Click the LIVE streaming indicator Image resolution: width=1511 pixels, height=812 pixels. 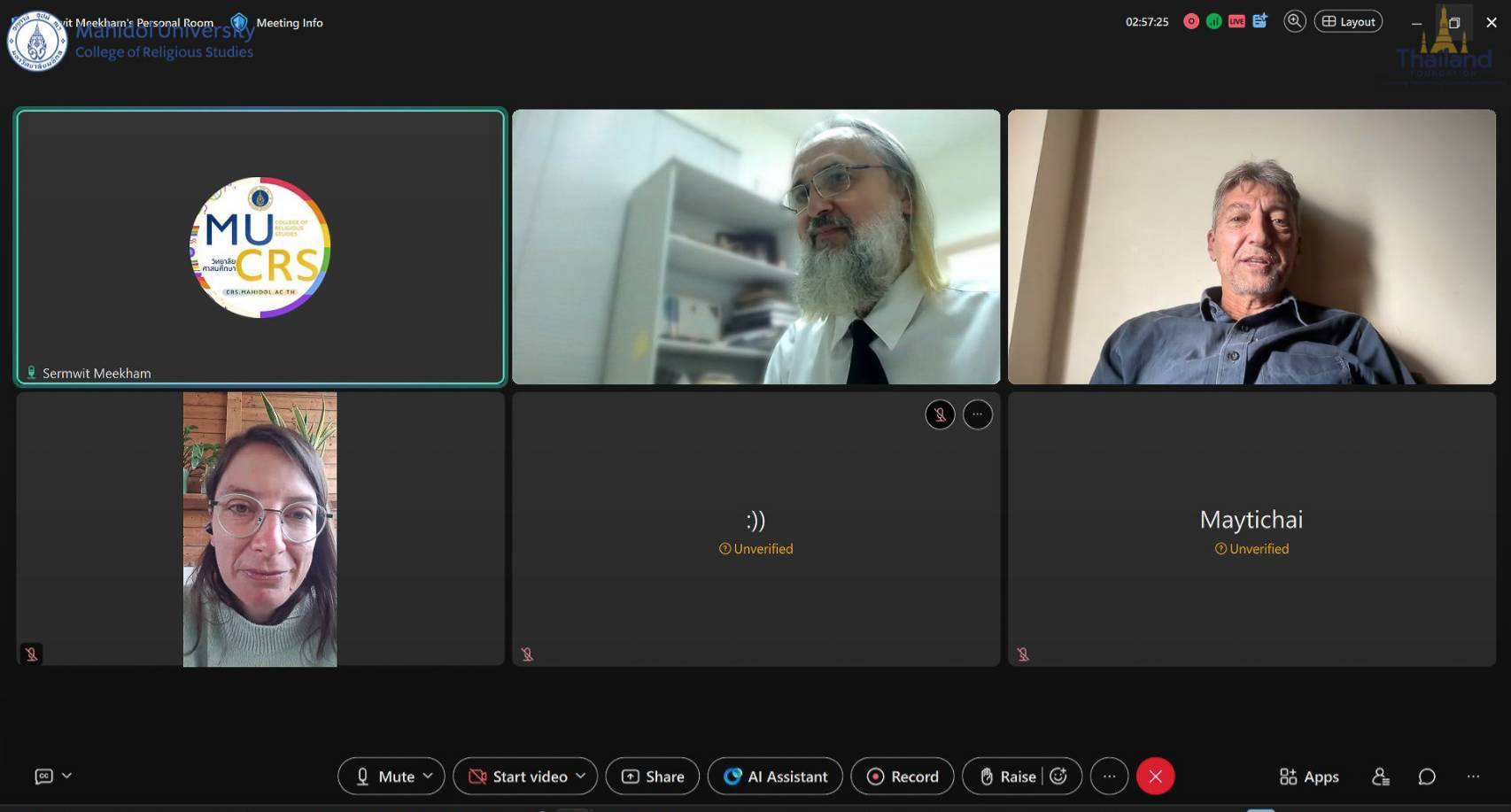tap(1236, 21)
